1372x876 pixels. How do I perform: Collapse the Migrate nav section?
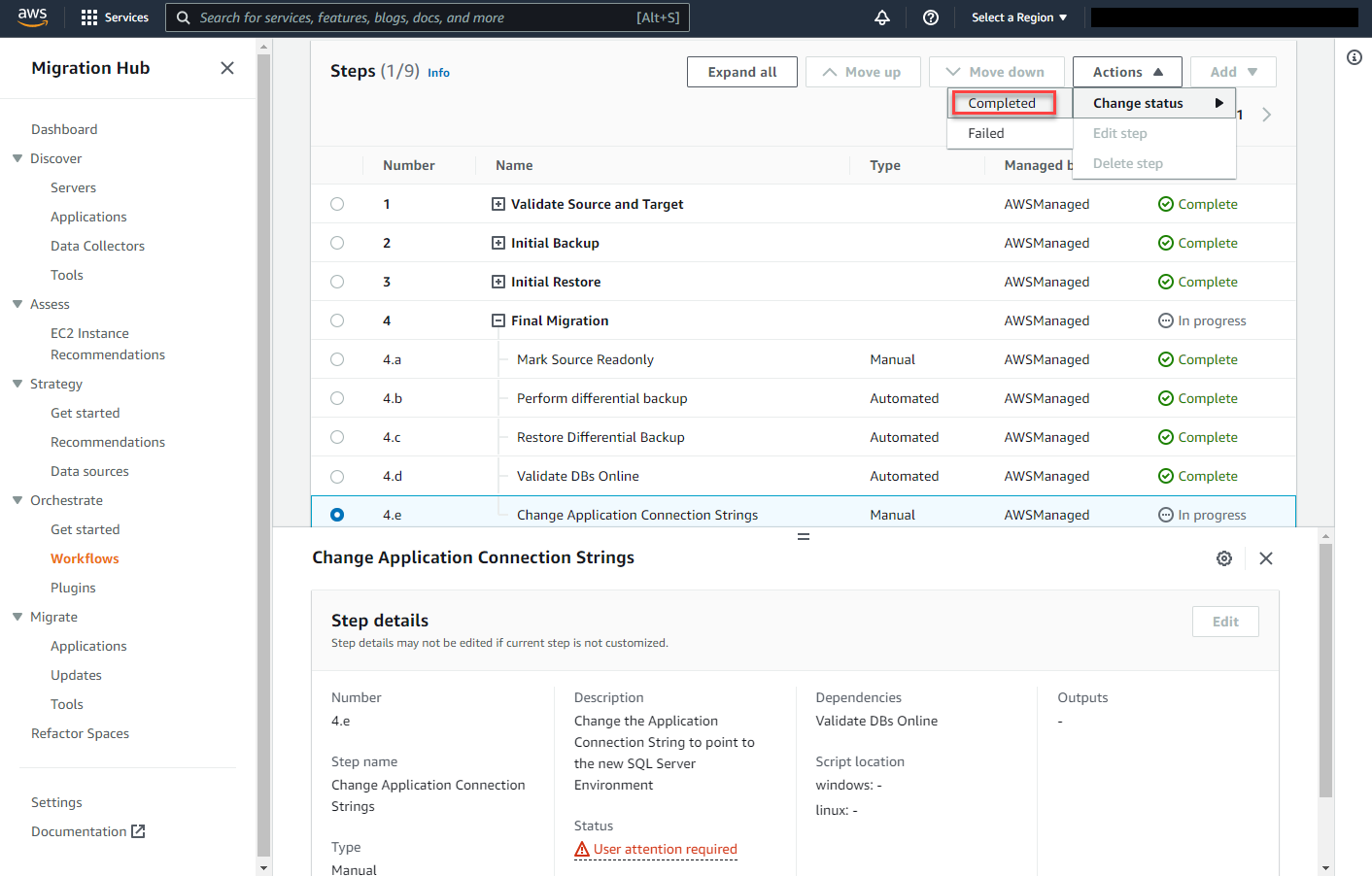coord(17,617)
